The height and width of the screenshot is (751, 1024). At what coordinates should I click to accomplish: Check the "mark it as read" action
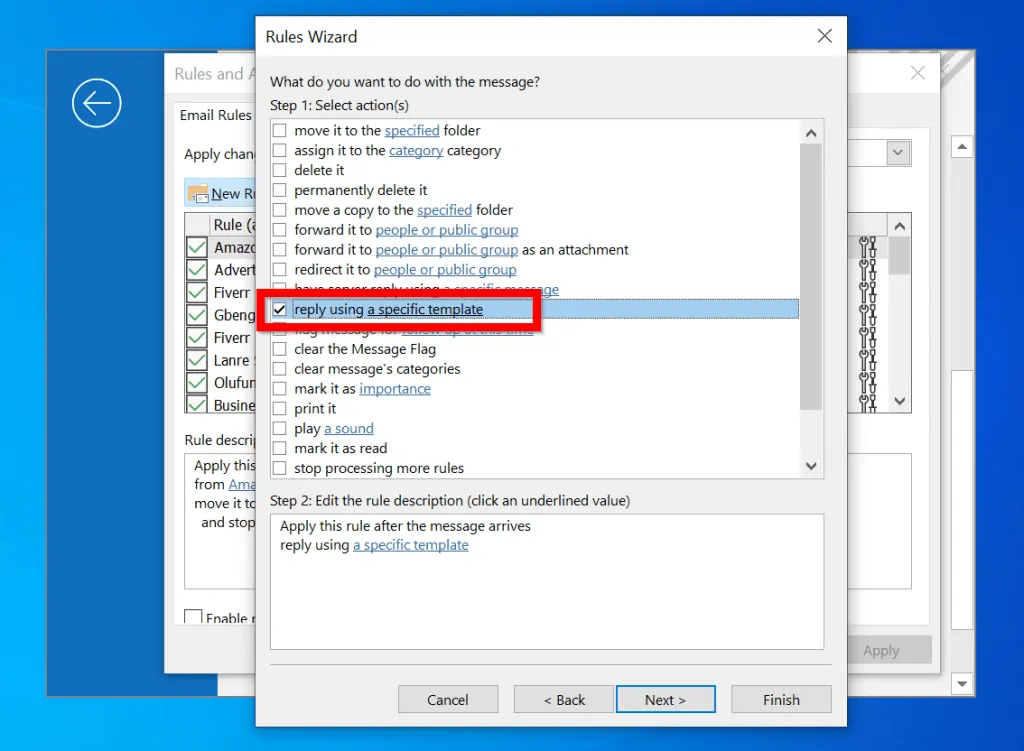click(x=278, y=447)
